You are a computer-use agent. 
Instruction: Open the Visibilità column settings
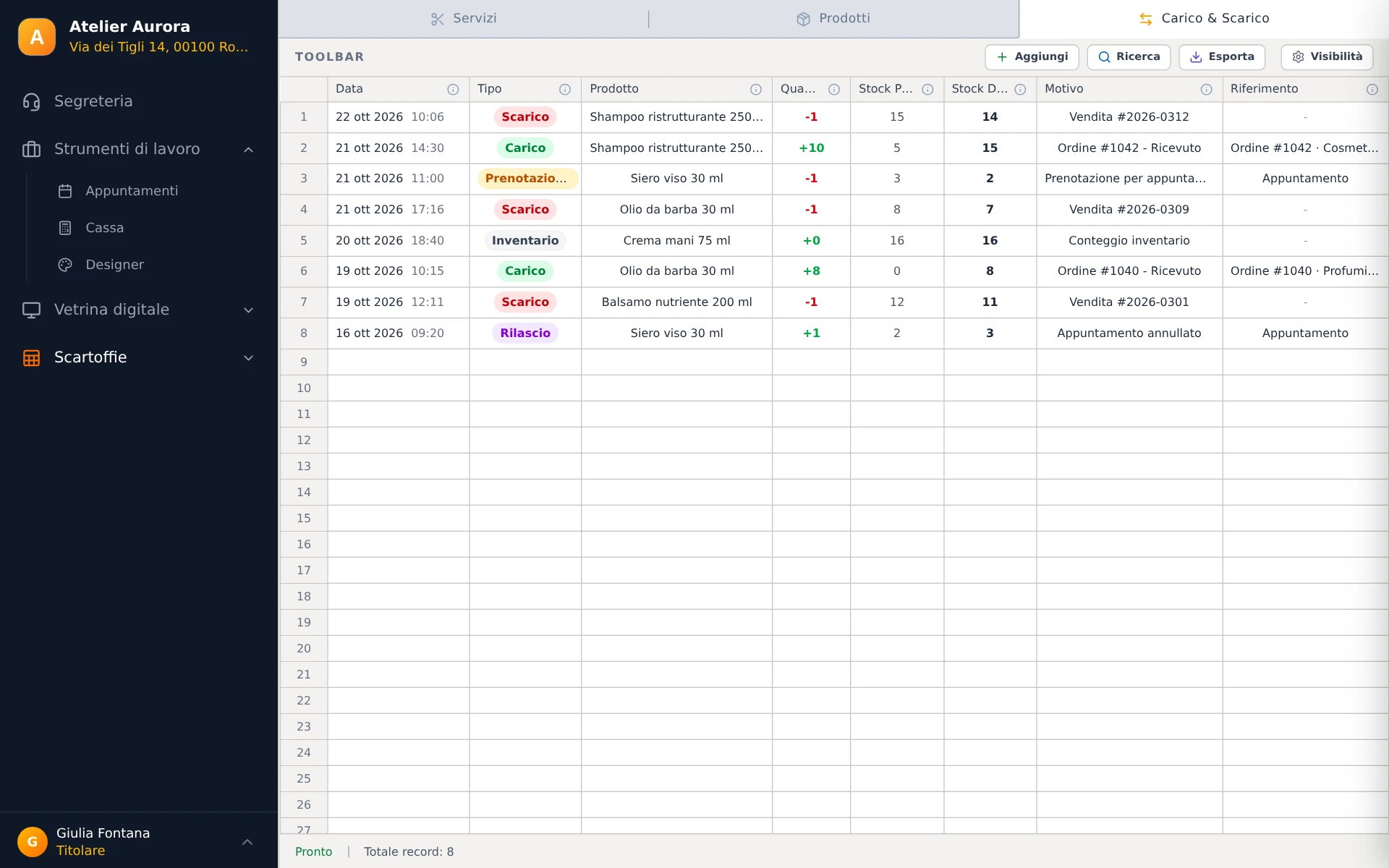pos(1327,57)
